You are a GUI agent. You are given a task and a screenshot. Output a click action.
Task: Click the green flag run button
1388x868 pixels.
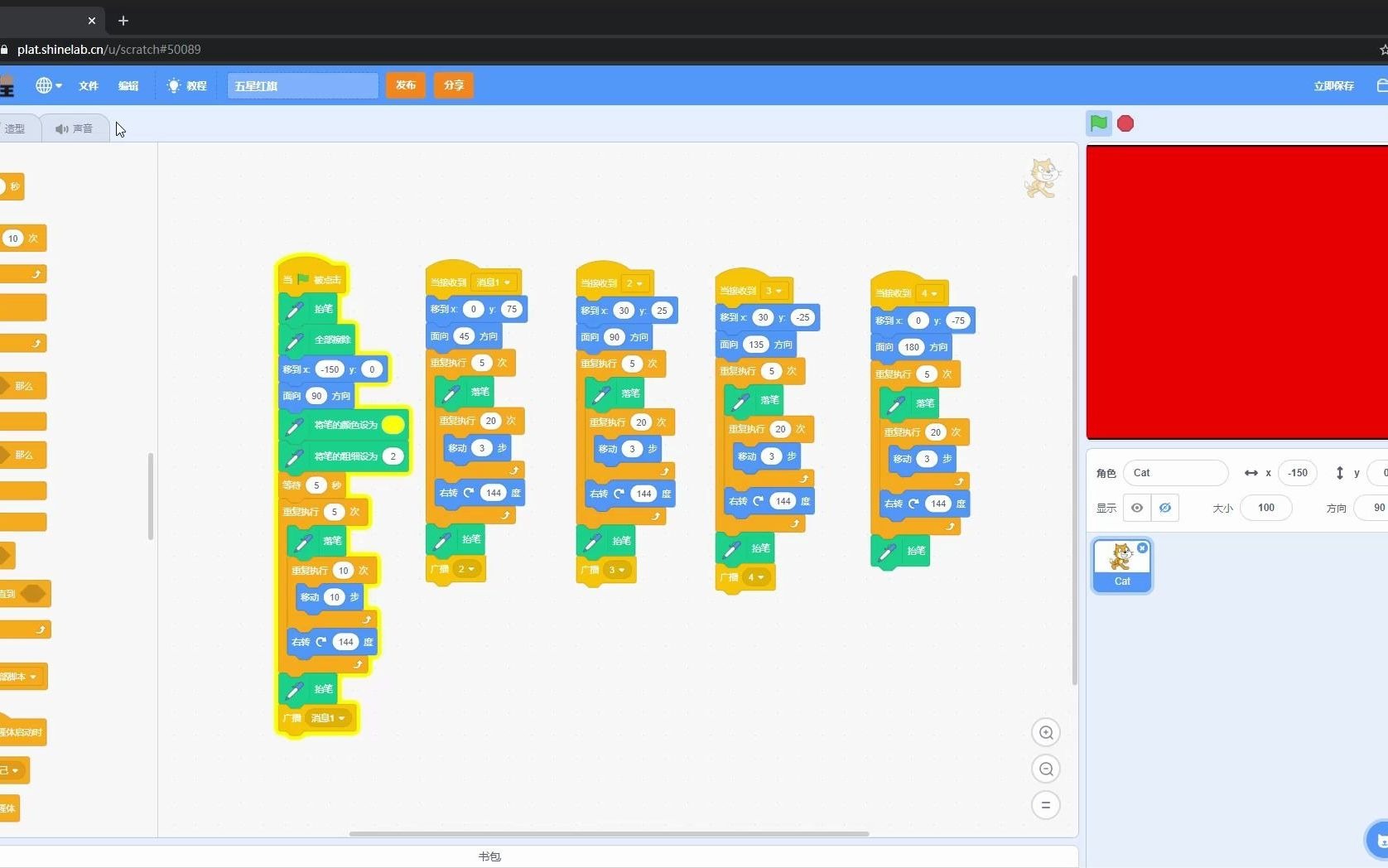coord(1098,123)
